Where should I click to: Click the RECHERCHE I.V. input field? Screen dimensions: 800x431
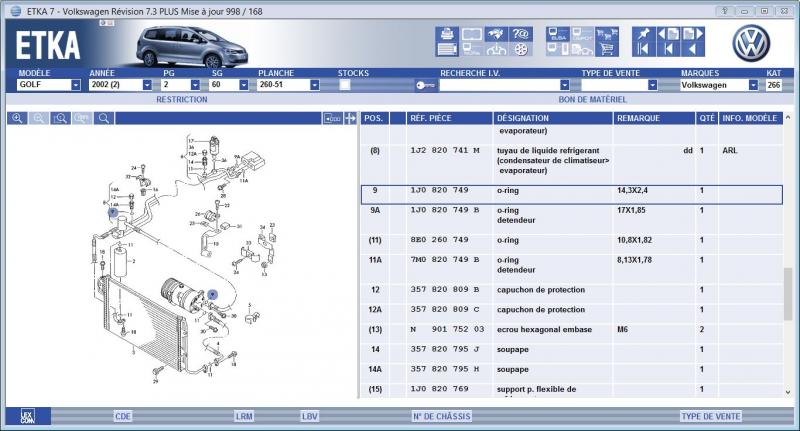pos(499,85)
